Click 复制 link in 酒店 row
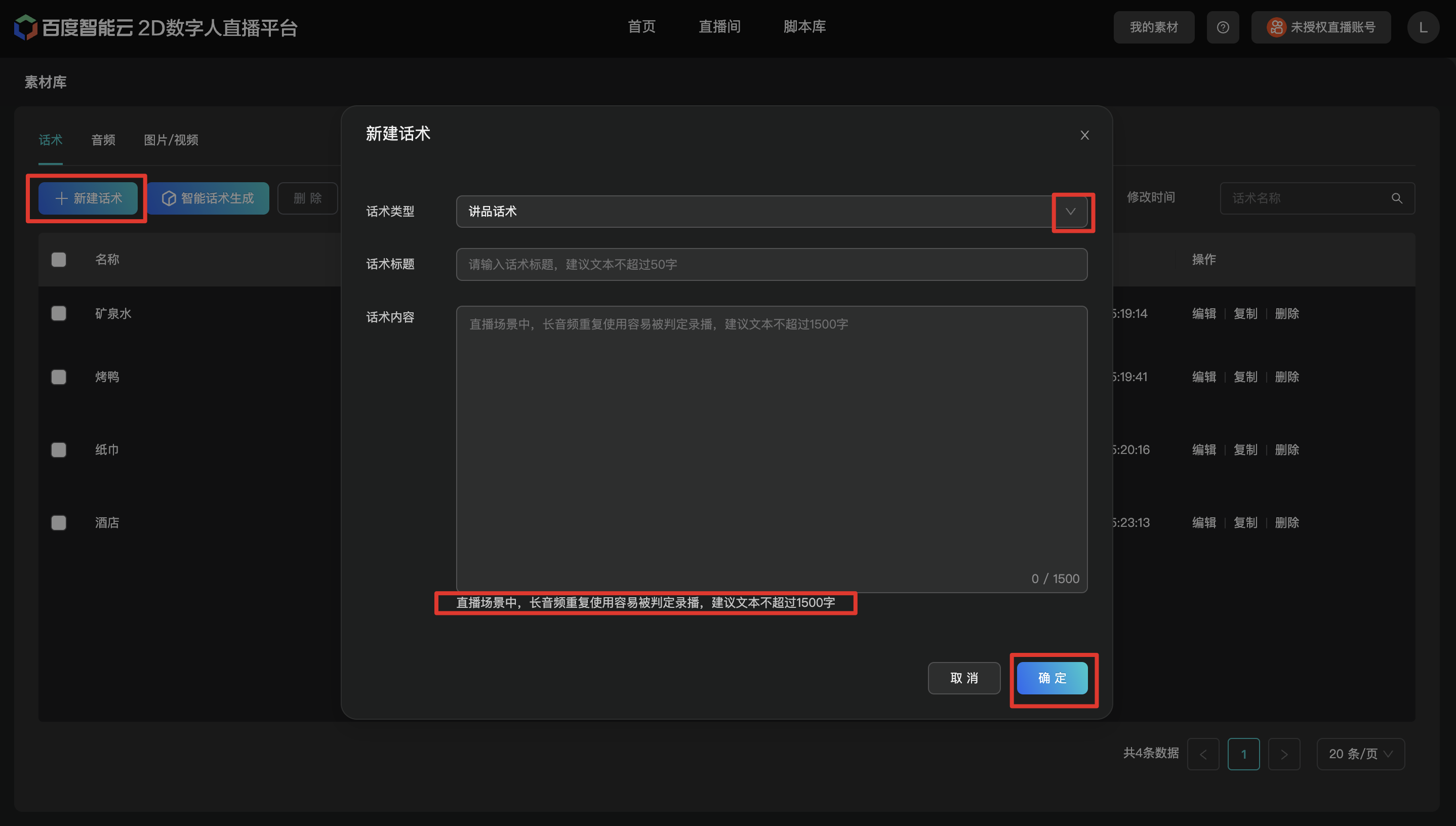1456x826 pixels. tap(1245, 522)
